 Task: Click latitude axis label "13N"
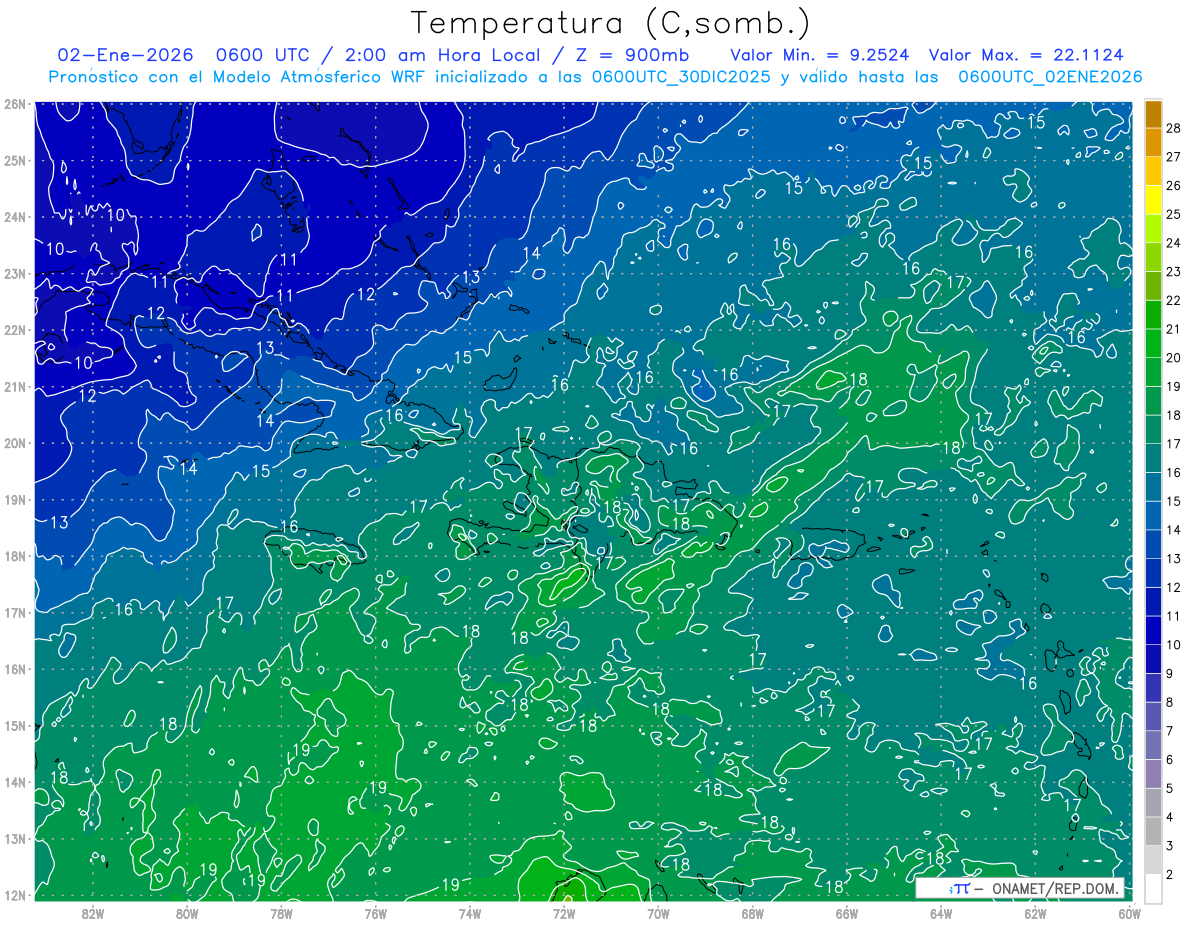(14, 839)
